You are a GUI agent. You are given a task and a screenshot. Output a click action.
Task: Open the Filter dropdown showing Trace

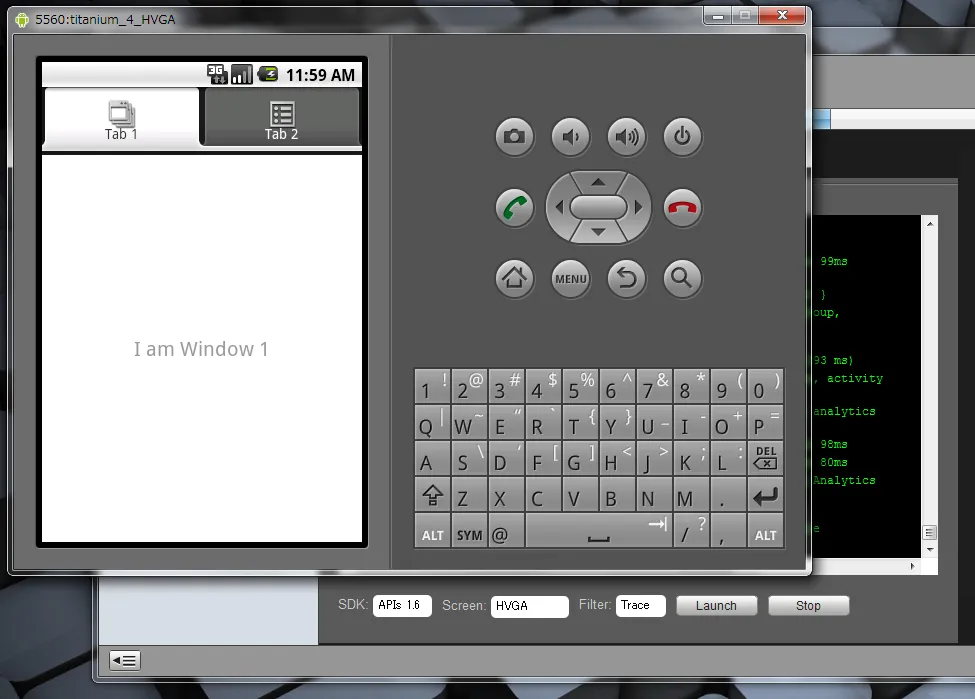(640, 605)
